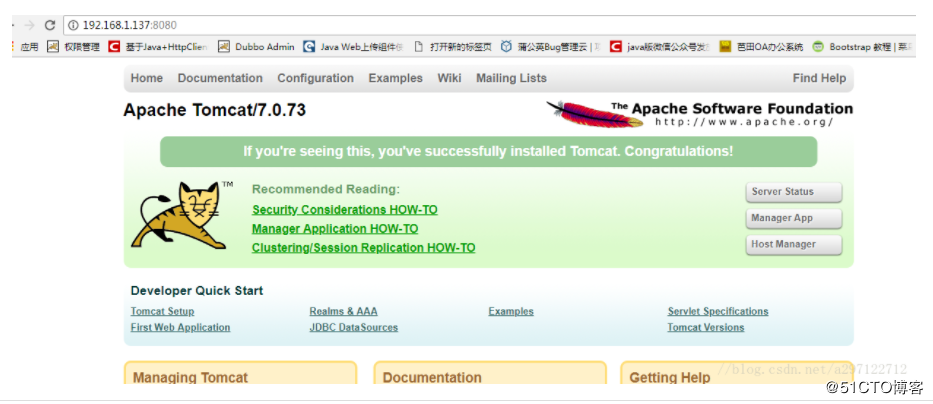933x404 pixels.
Task: Open the 打开新的标签页 bookmark
Action: click(x=453, y=46)
